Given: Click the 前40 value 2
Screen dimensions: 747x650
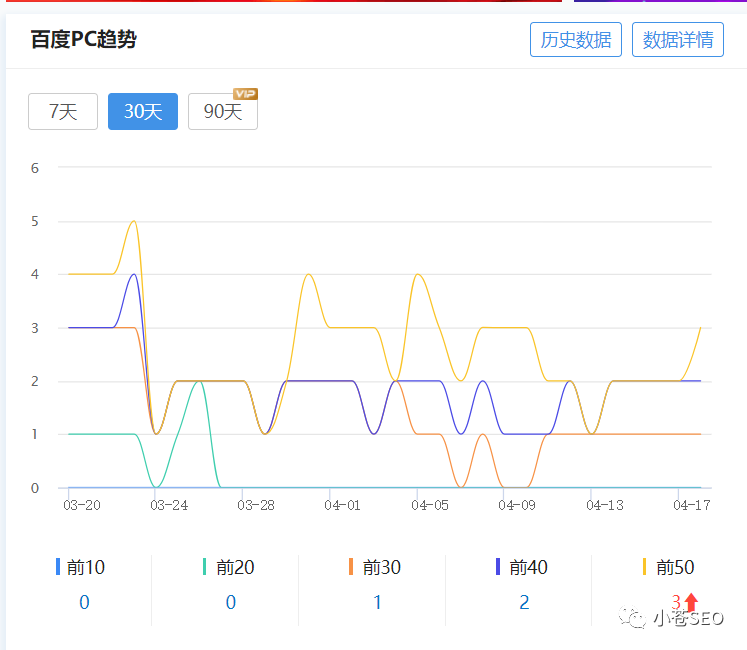Looking at the screenshot, I should (x=524, y=602).
